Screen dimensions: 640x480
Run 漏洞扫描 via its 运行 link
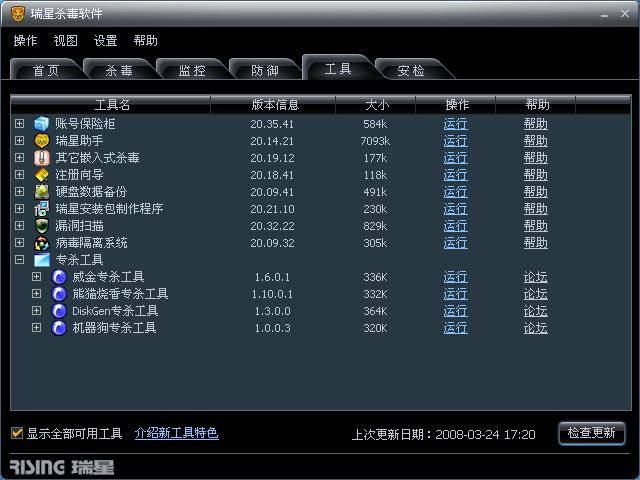coord(456,226)
